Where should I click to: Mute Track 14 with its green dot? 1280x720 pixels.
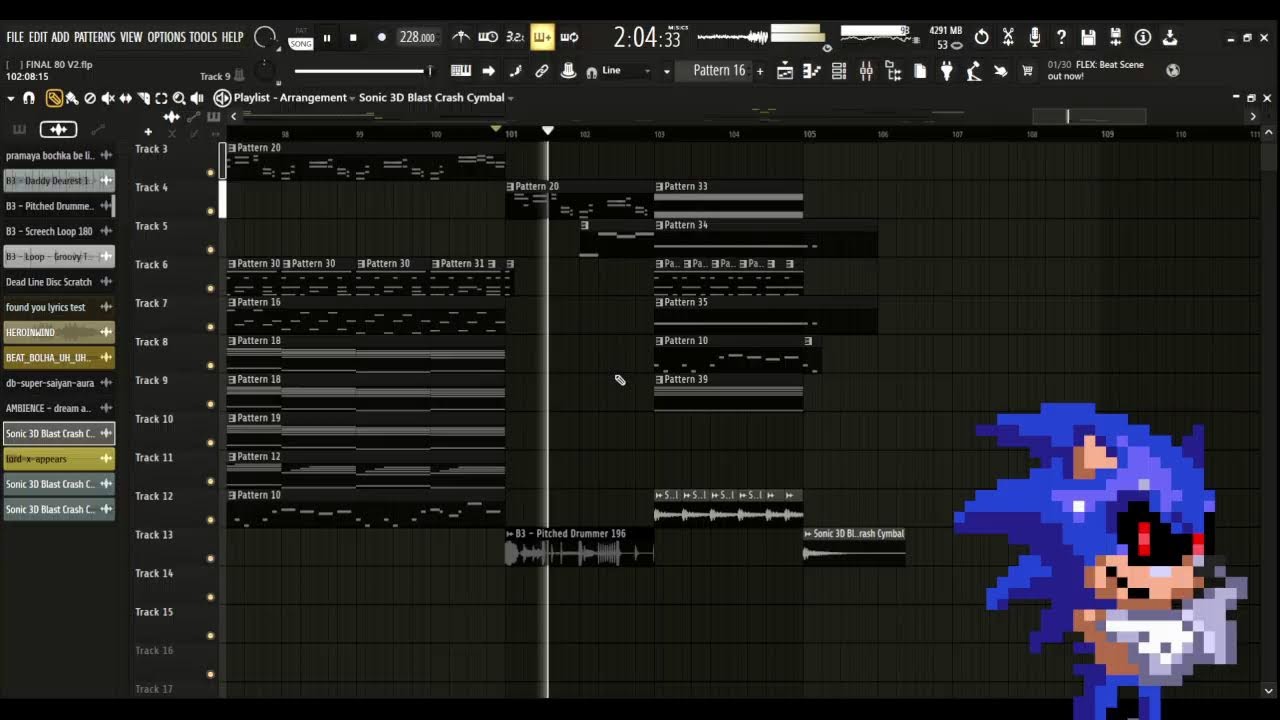click(210, 597)
